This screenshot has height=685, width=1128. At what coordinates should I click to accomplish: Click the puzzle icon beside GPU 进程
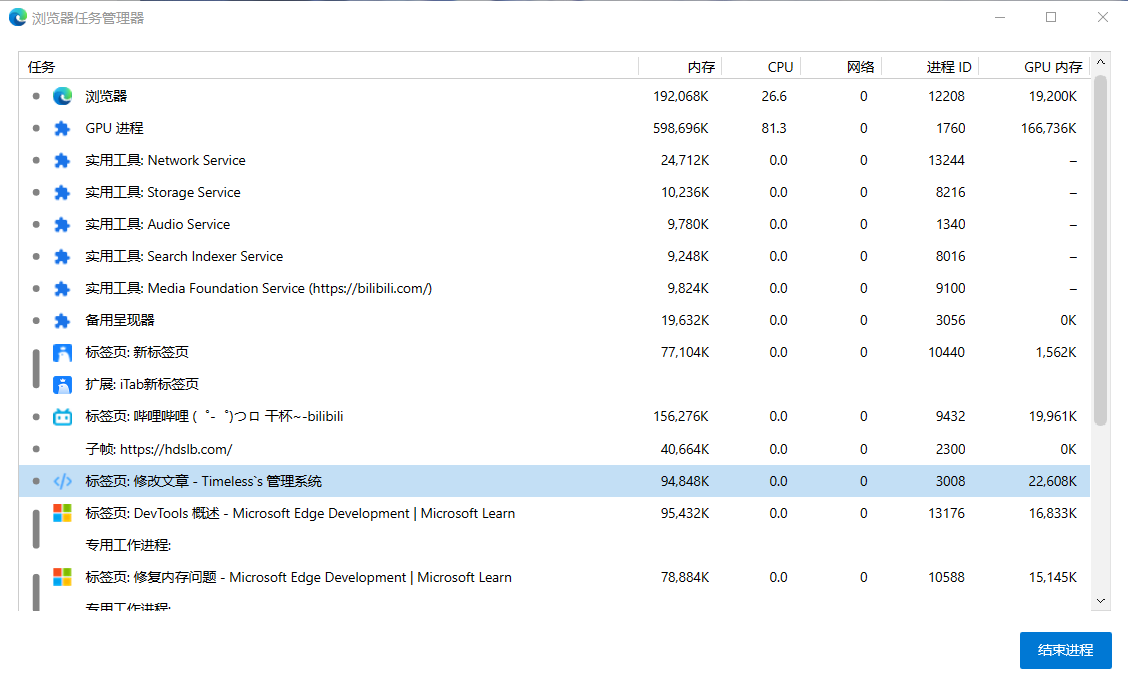[63, 128]
